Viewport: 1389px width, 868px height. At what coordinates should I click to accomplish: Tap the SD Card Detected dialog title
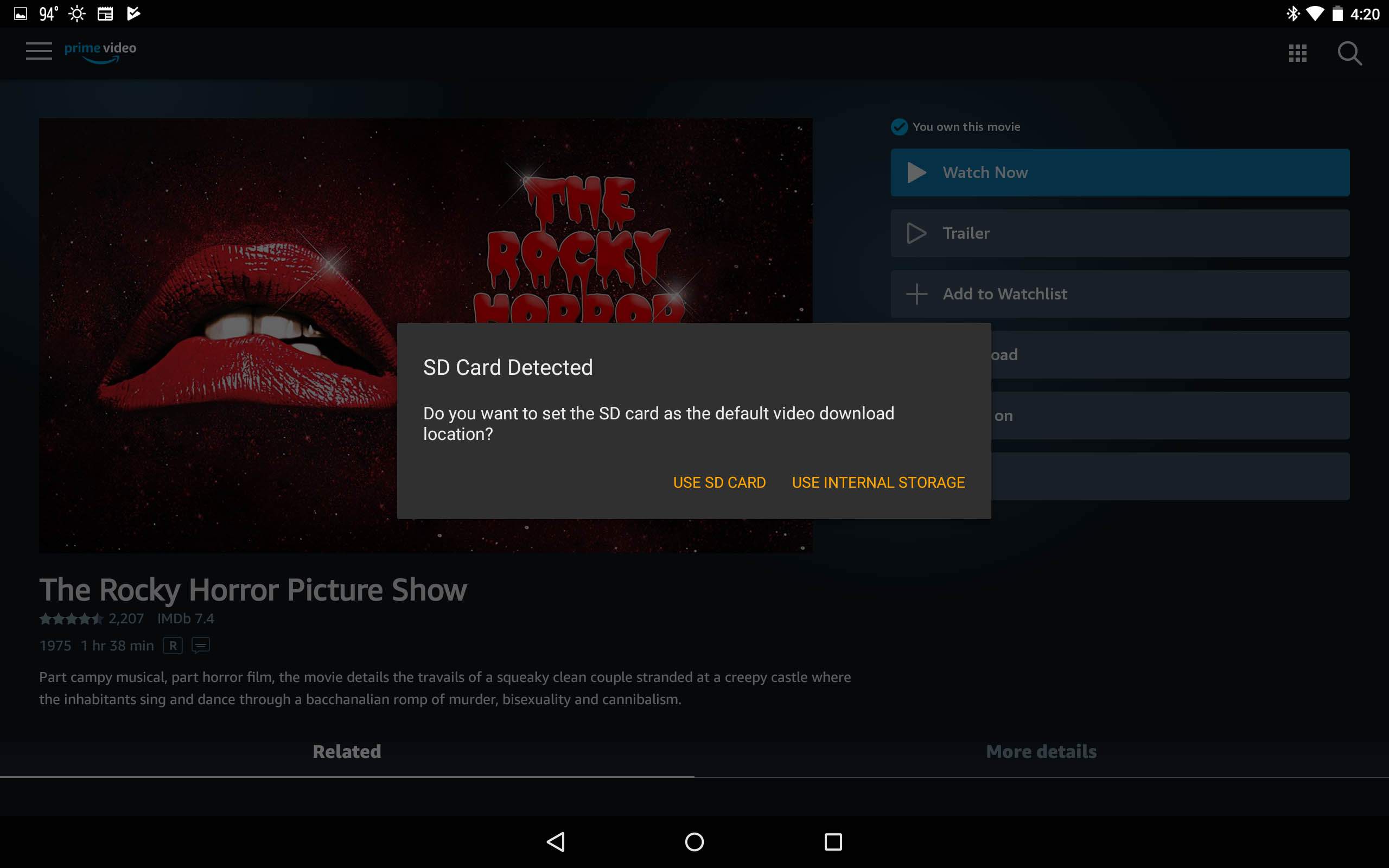[x=508, y=367]
